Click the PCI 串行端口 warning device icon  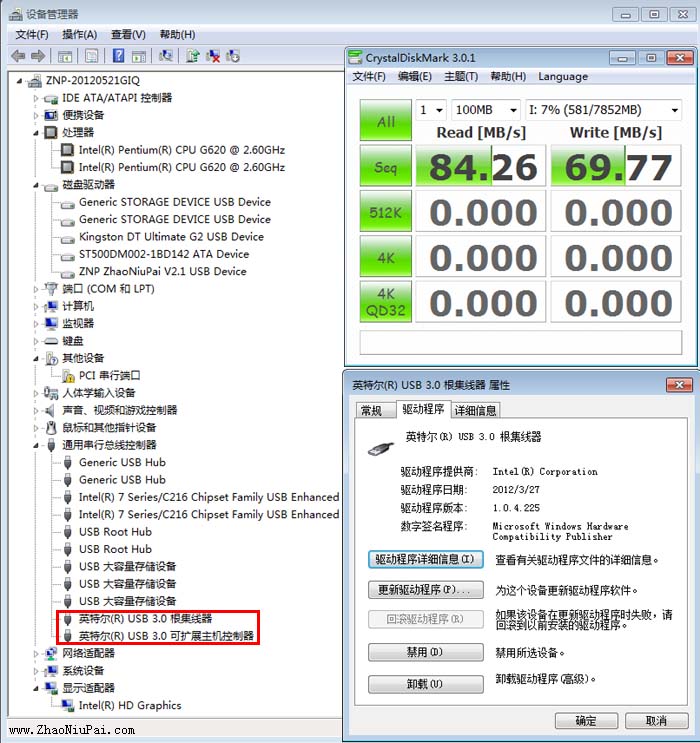point(68,376)
